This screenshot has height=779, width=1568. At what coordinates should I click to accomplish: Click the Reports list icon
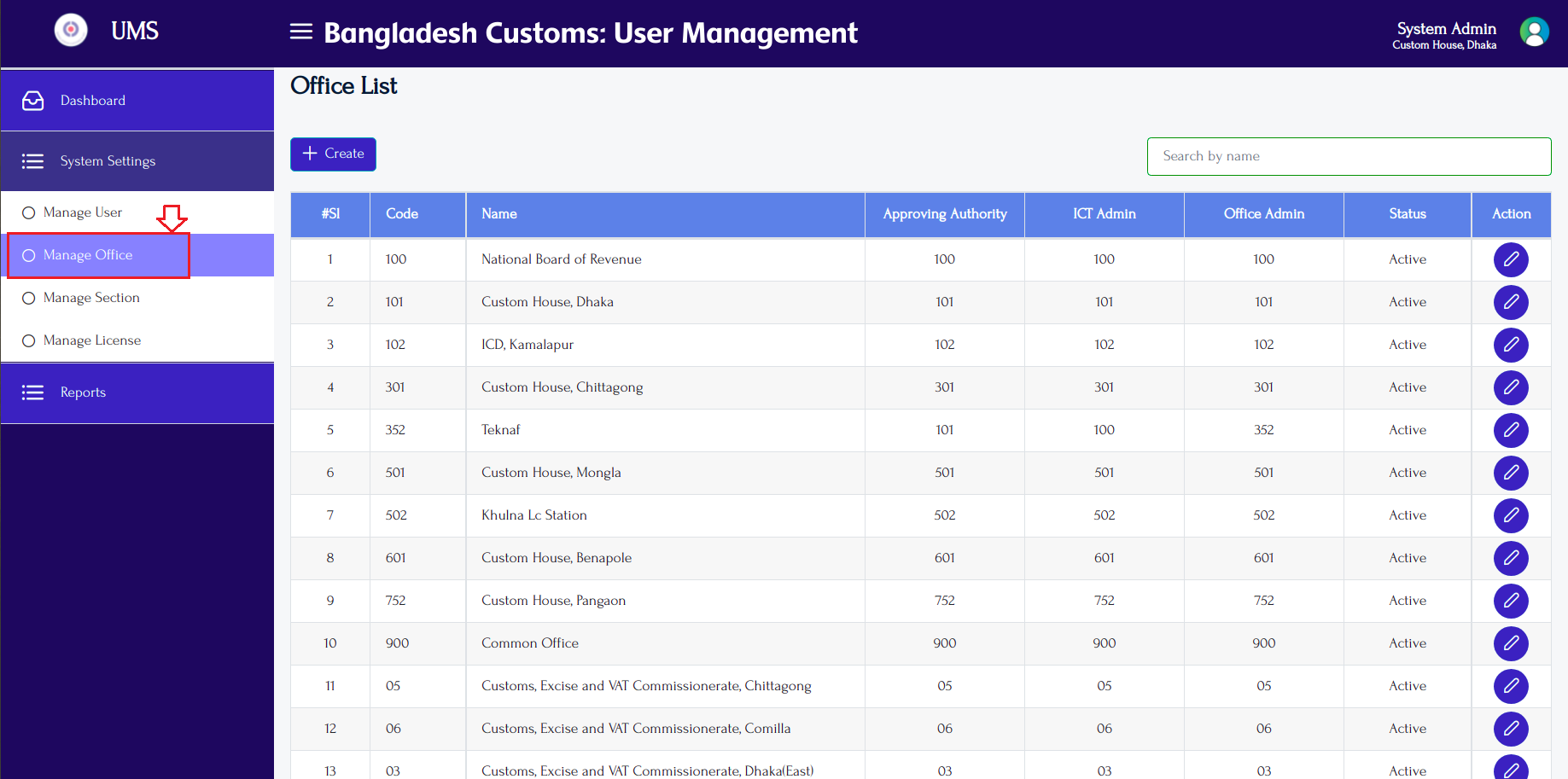pos(32,392)
